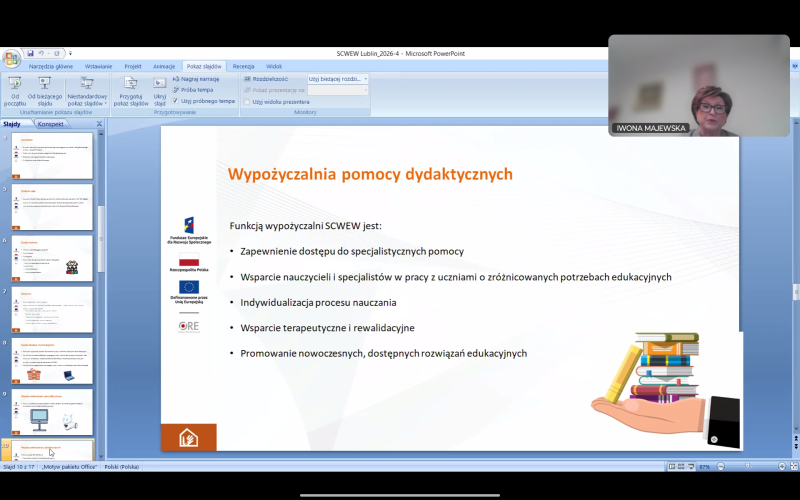Click the Office button
This screenshot has width=800, height=500.
tap(11, 58)
